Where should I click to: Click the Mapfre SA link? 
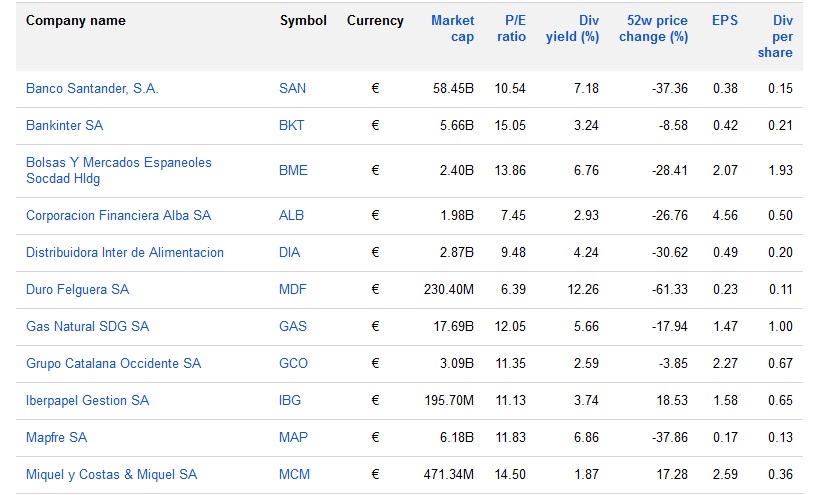[56, 437]
